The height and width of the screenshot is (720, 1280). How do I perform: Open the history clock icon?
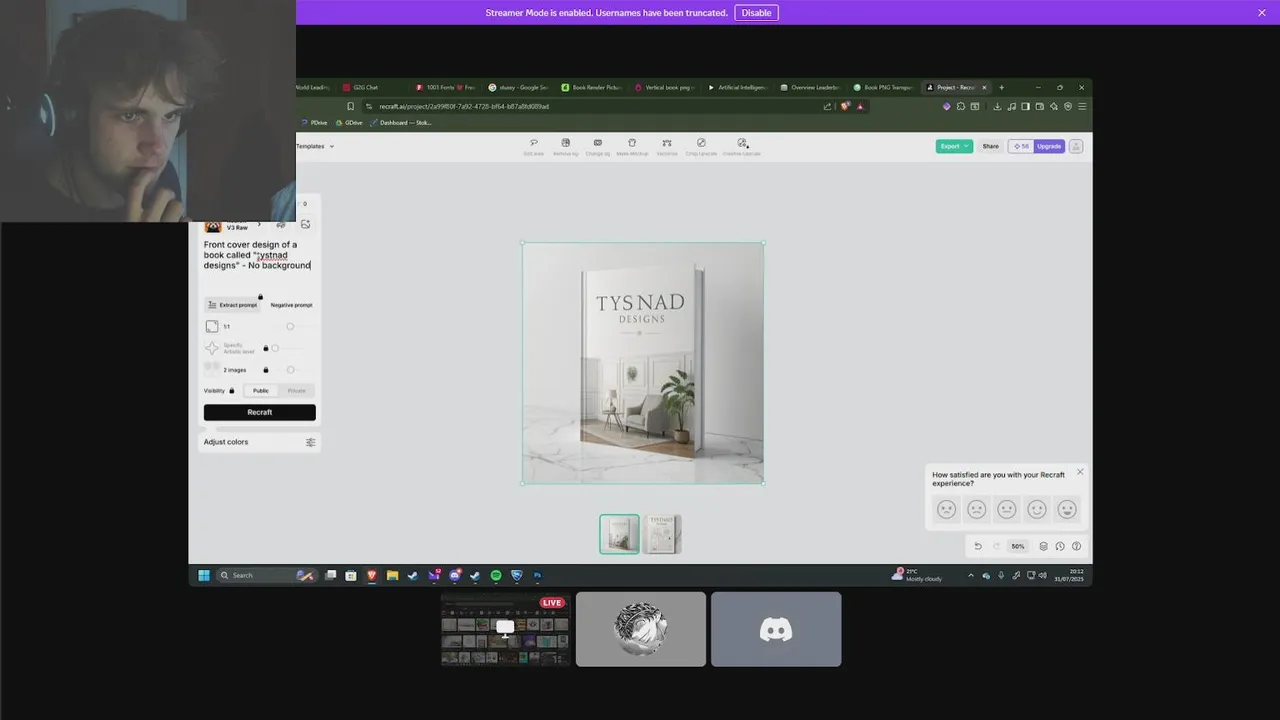tap(1060, 546)
